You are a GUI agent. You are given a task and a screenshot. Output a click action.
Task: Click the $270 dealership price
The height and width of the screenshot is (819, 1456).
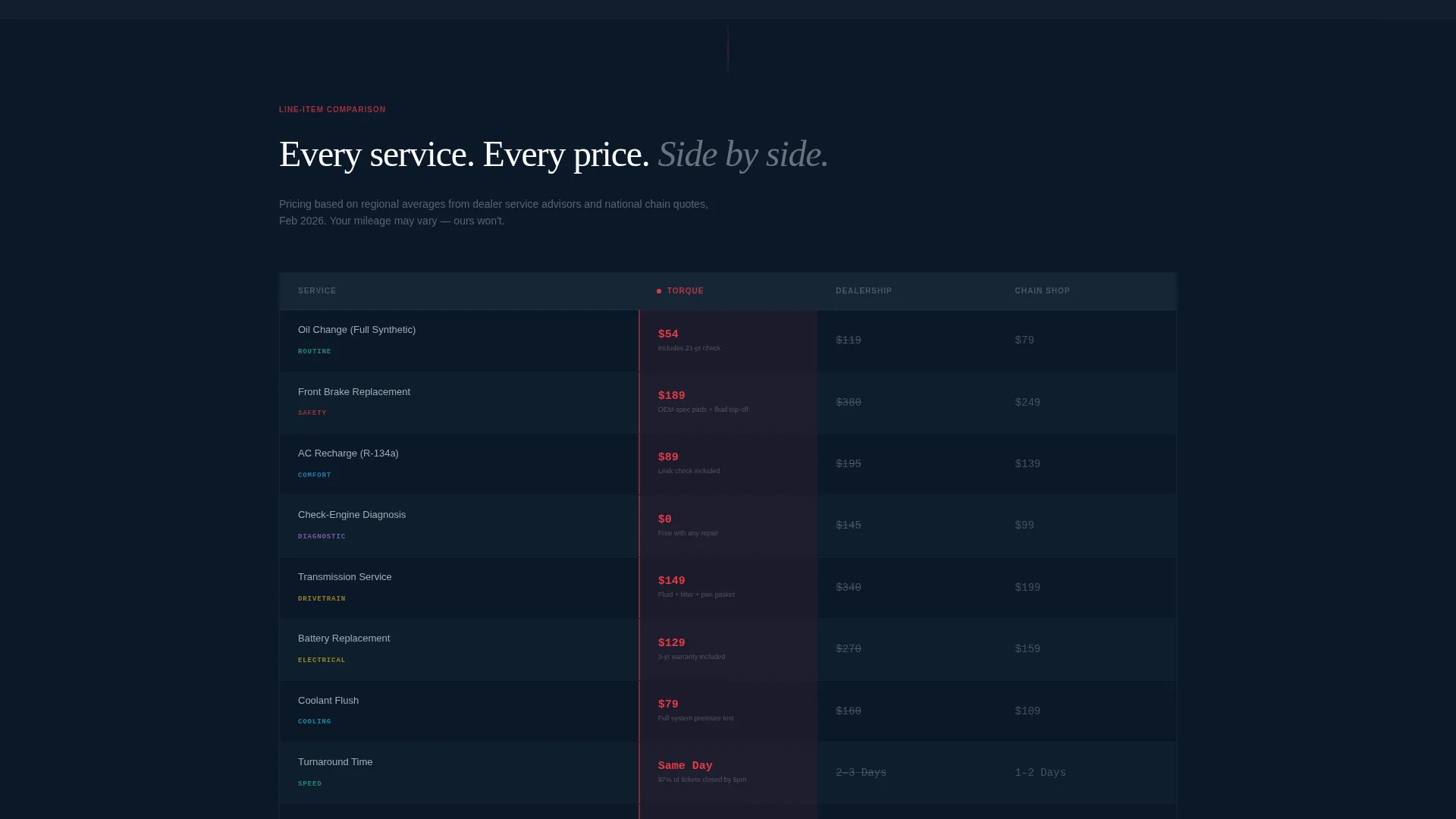pyautogui.click(x=849, y=649)
